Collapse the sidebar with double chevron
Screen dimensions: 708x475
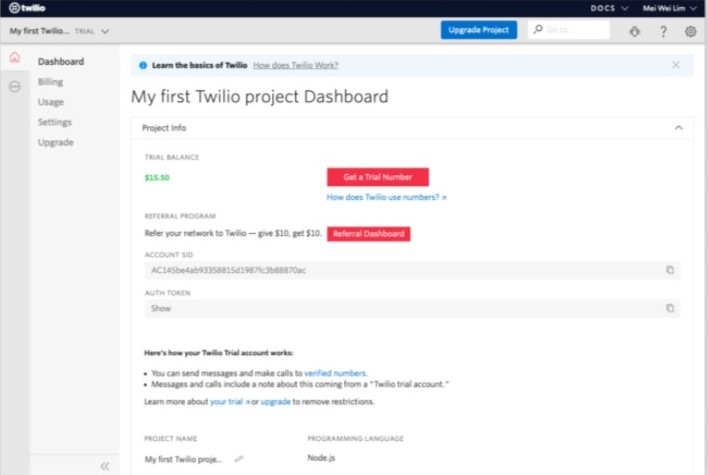point(105,466)
